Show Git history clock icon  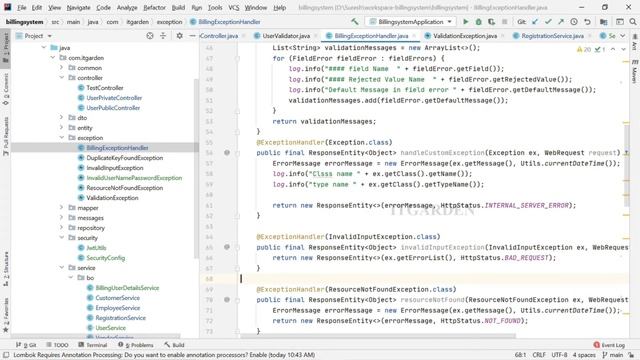(574, 22)
